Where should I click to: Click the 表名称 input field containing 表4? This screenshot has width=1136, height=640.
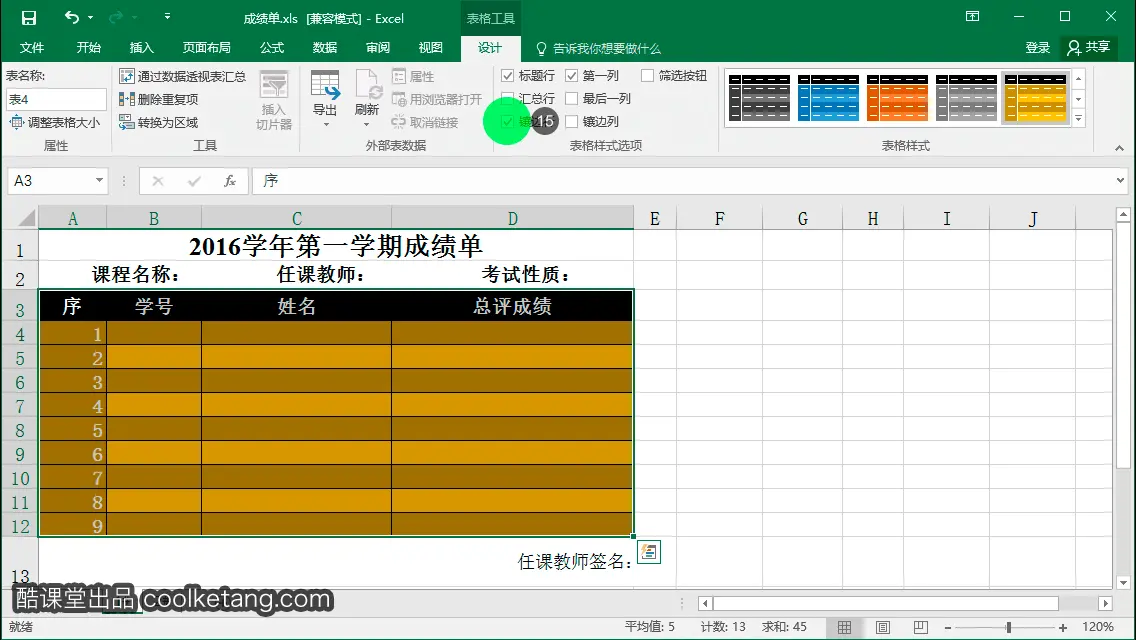57,99
